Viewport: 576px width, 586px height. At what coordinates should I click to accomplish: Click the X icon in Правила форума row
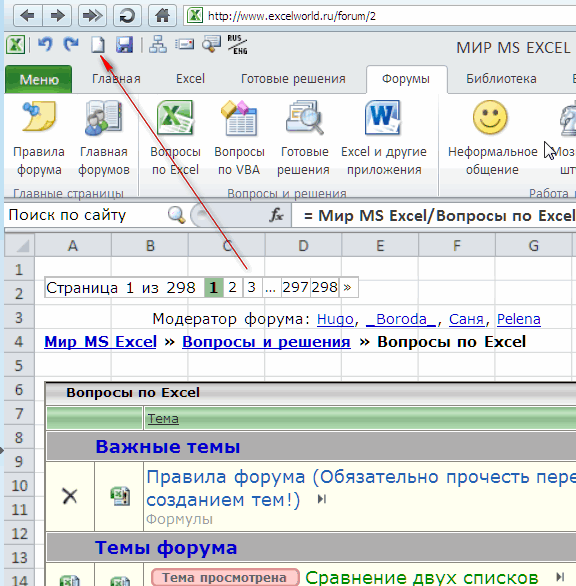[70, 496]
